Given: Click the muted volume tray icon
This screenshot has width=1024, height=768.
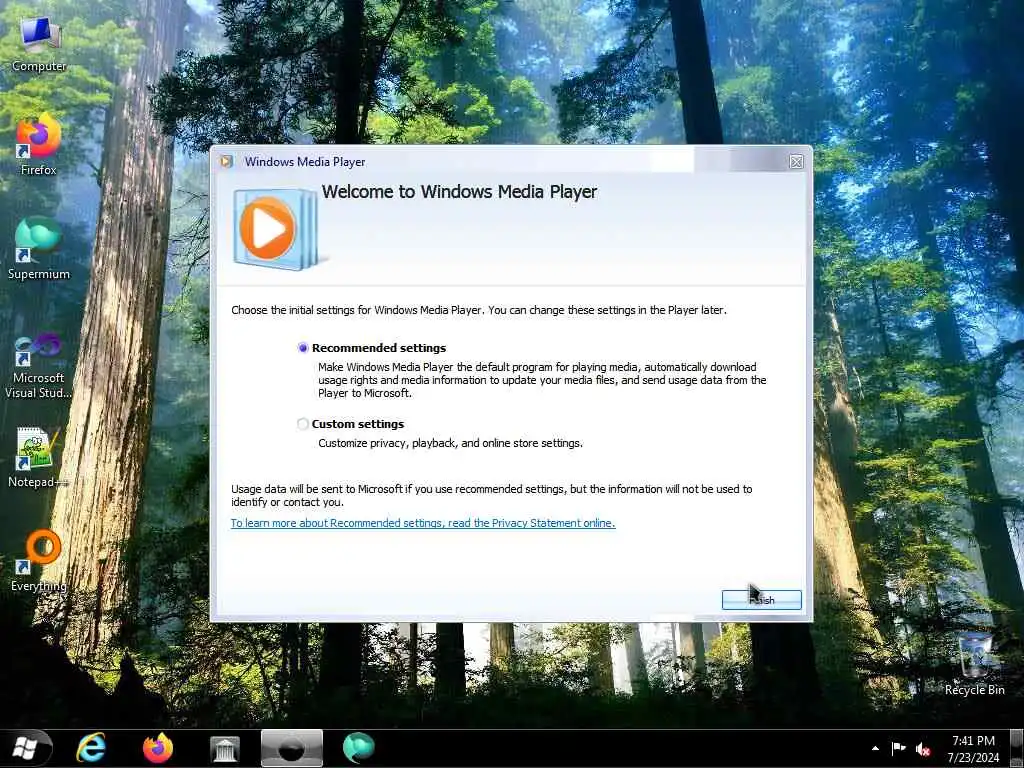Looking at the screenshot, I should 923,749.
